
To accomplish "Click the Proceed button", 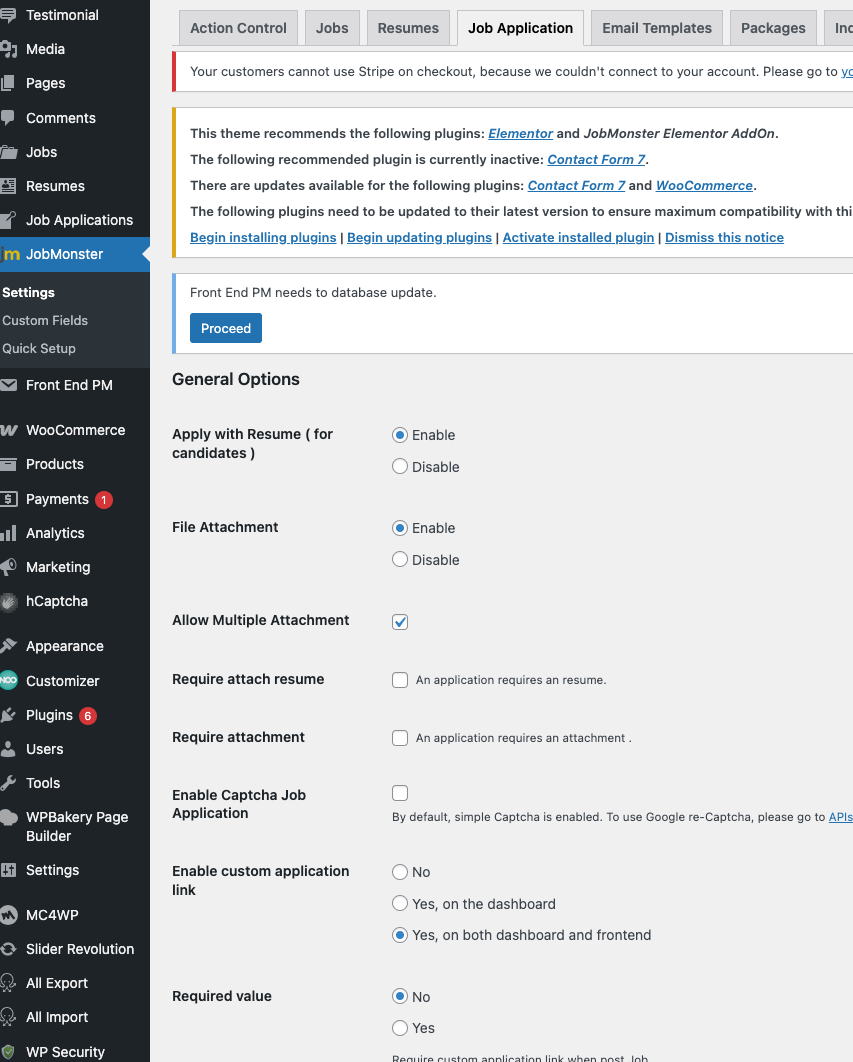I will click(226, 328).
